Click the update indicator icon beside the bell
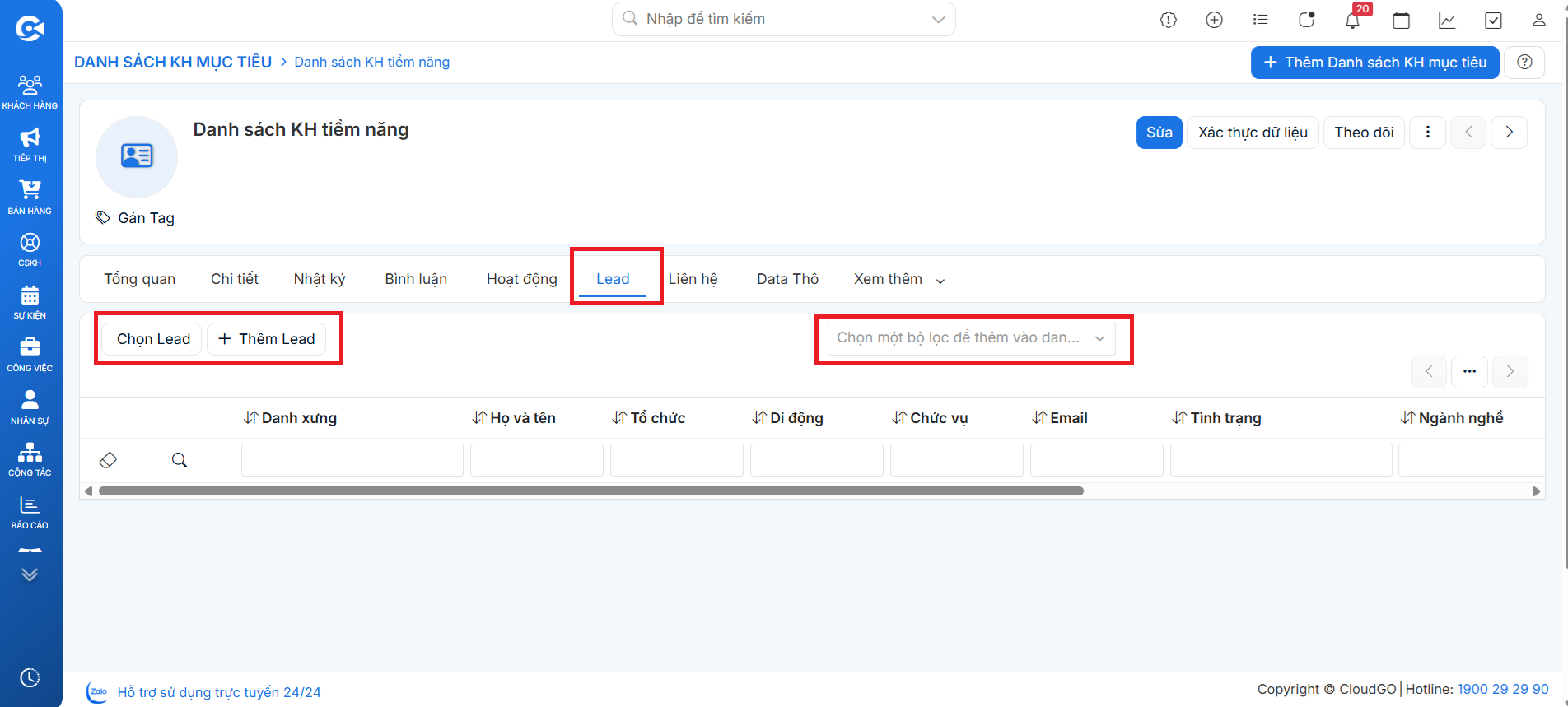This screenshot has height=707, width=1568. pyautogui.click(x=1306, y=20)
